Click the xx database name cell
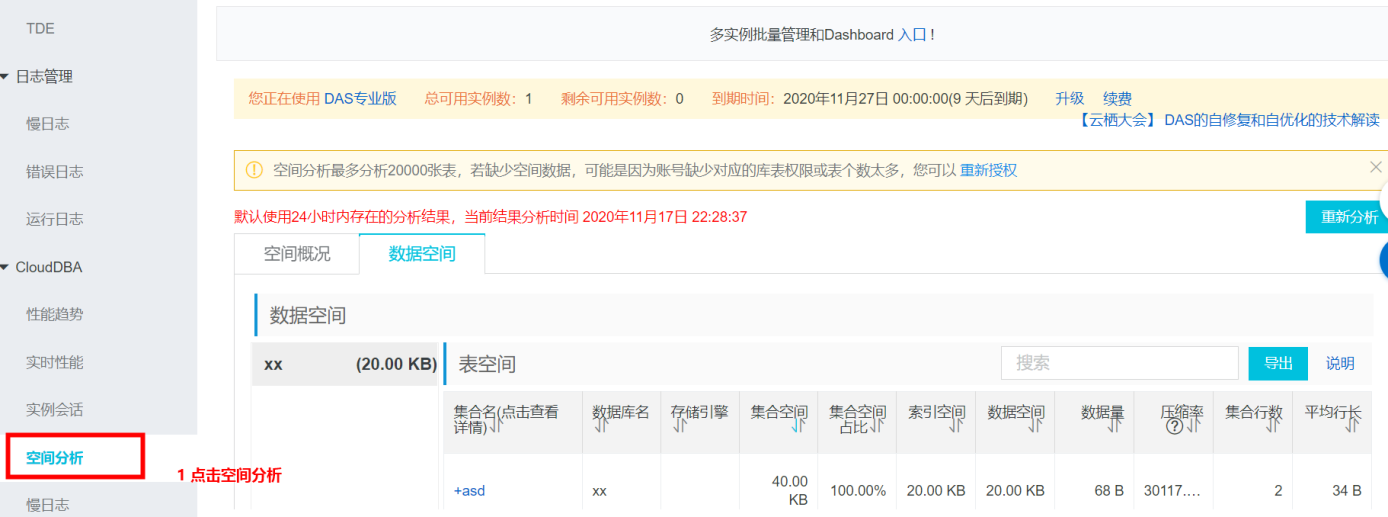The image size is (1388, 517). click(600, 491)
